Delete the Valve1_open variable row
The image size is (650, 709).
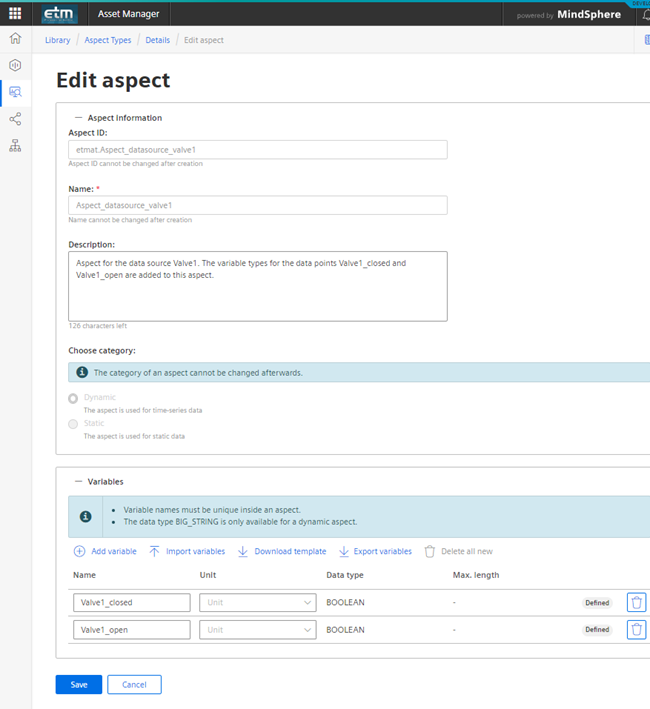click(x=636, y=630)
